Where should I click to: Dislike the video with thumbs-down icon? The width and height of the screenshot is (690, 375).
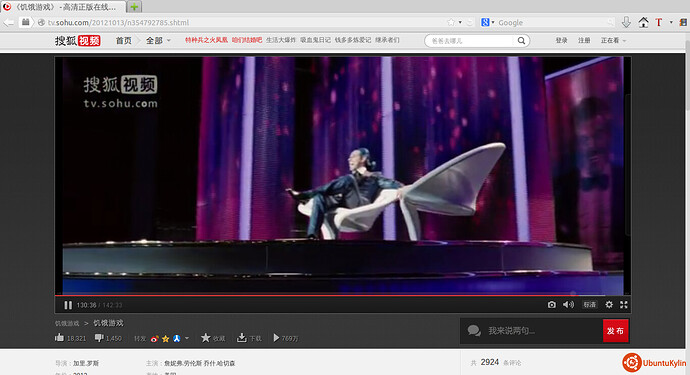(x=99, y=338)
